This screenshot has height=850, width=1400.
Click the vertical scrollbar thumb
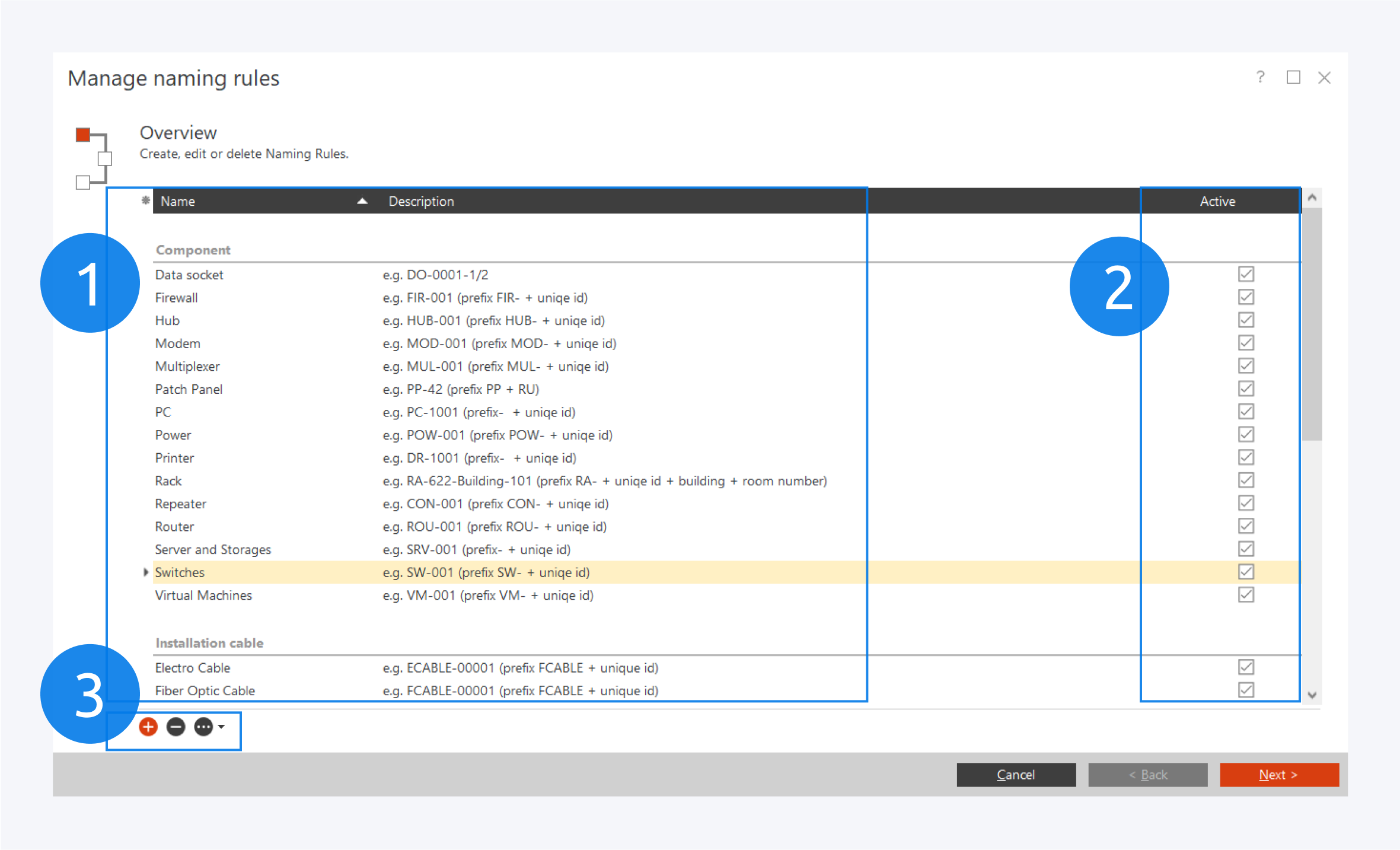pyautogui.click(x=1312, y=323)
